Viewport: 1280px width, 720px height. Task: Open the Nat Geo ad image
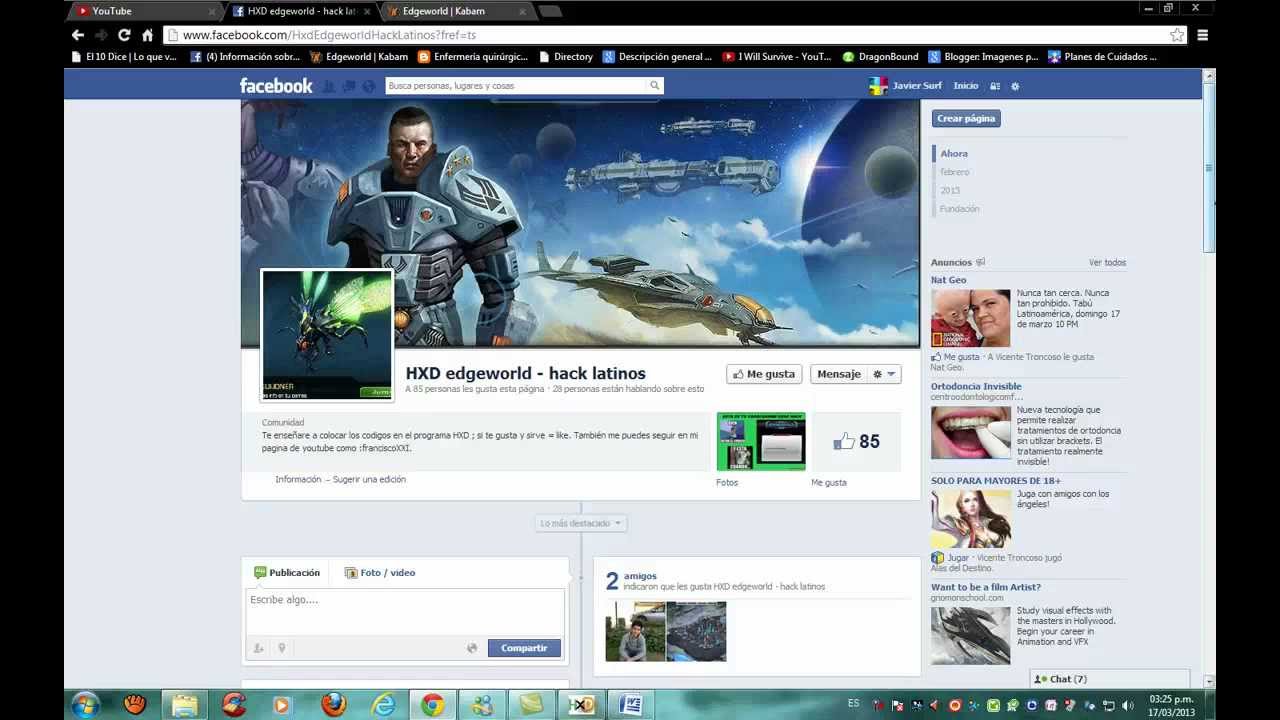click(971, 318)
